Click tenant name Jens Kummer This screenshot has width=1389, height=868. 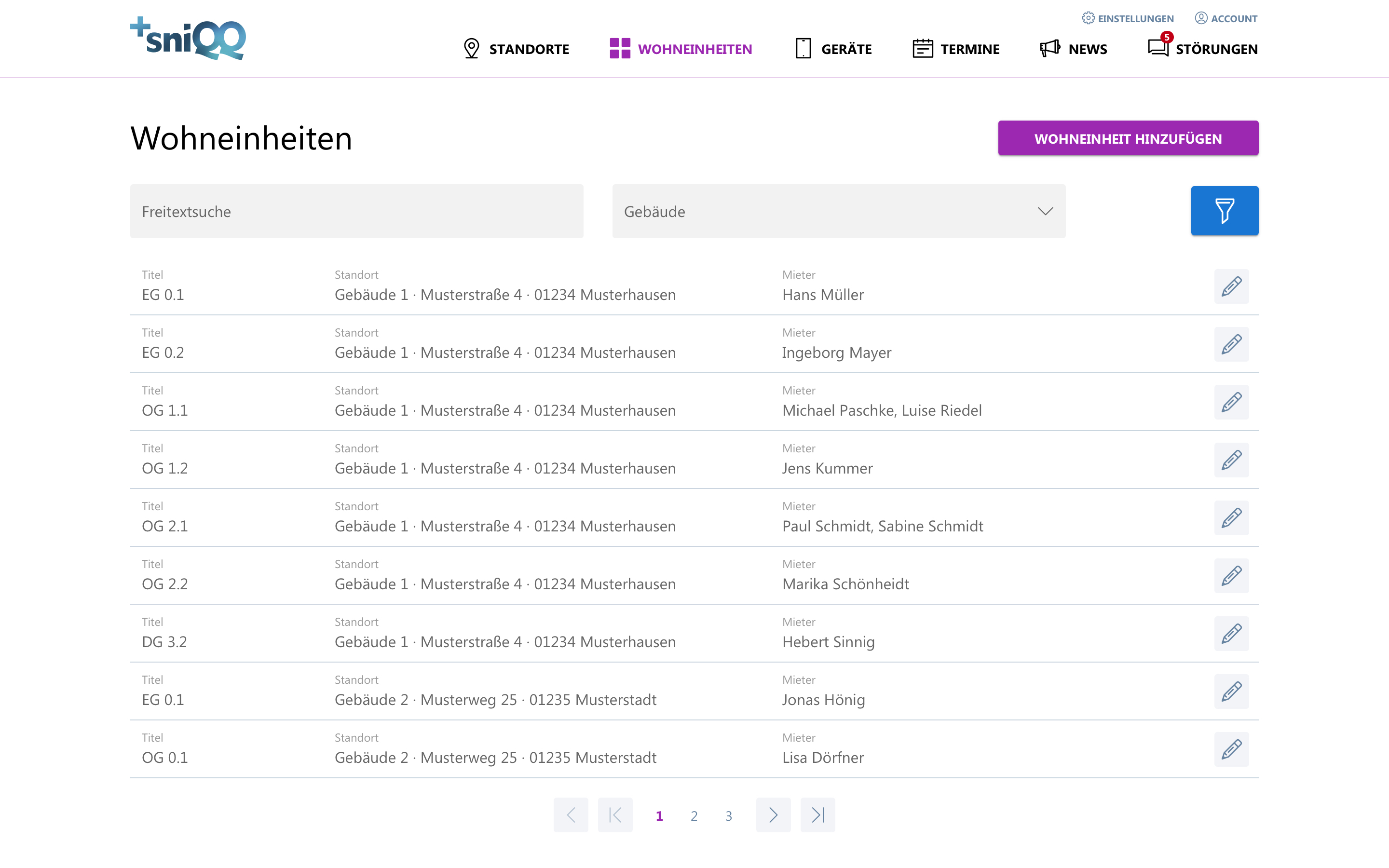(x=827, y=468)
